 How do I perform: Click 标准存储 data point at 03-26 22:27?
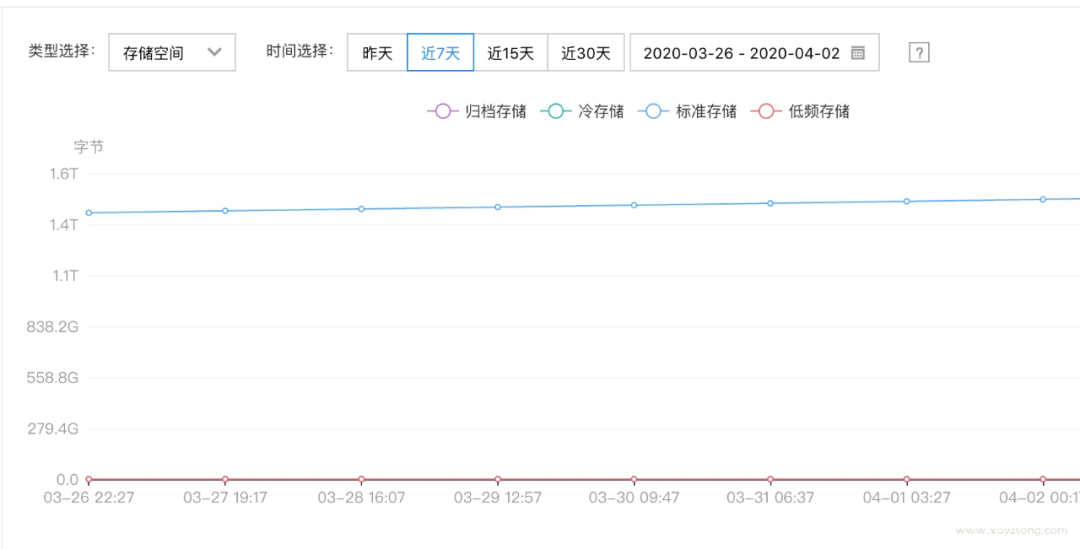pos(89,213)
